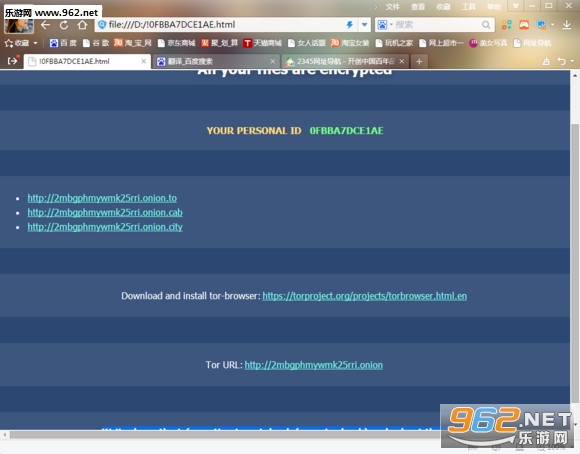
Task: Open the colorful apps grid icon in toolbar
Action: [506, 25]
